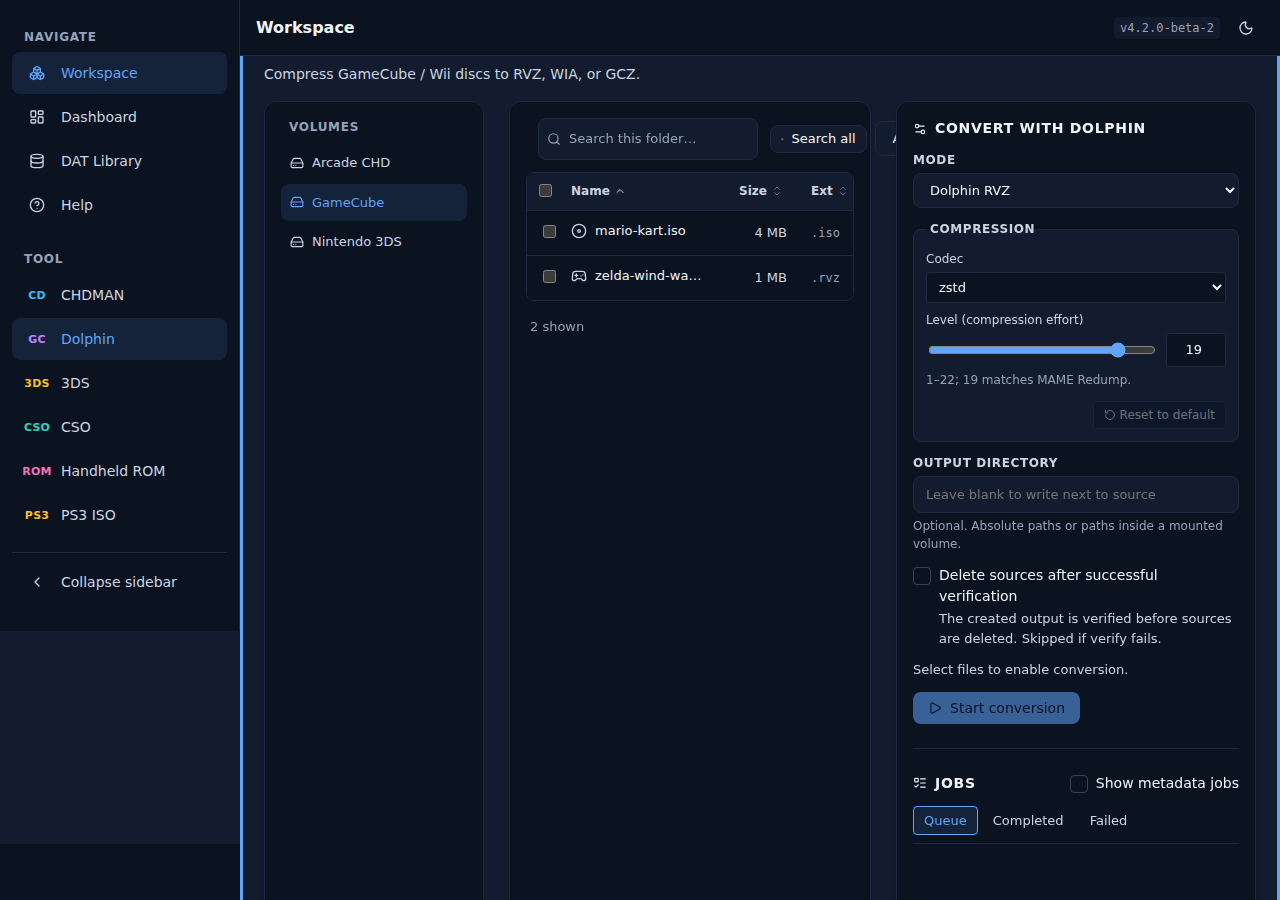This screenshot has height=900, width=1280.
Task: Click the Start conversion button
Action: (996, 708)
